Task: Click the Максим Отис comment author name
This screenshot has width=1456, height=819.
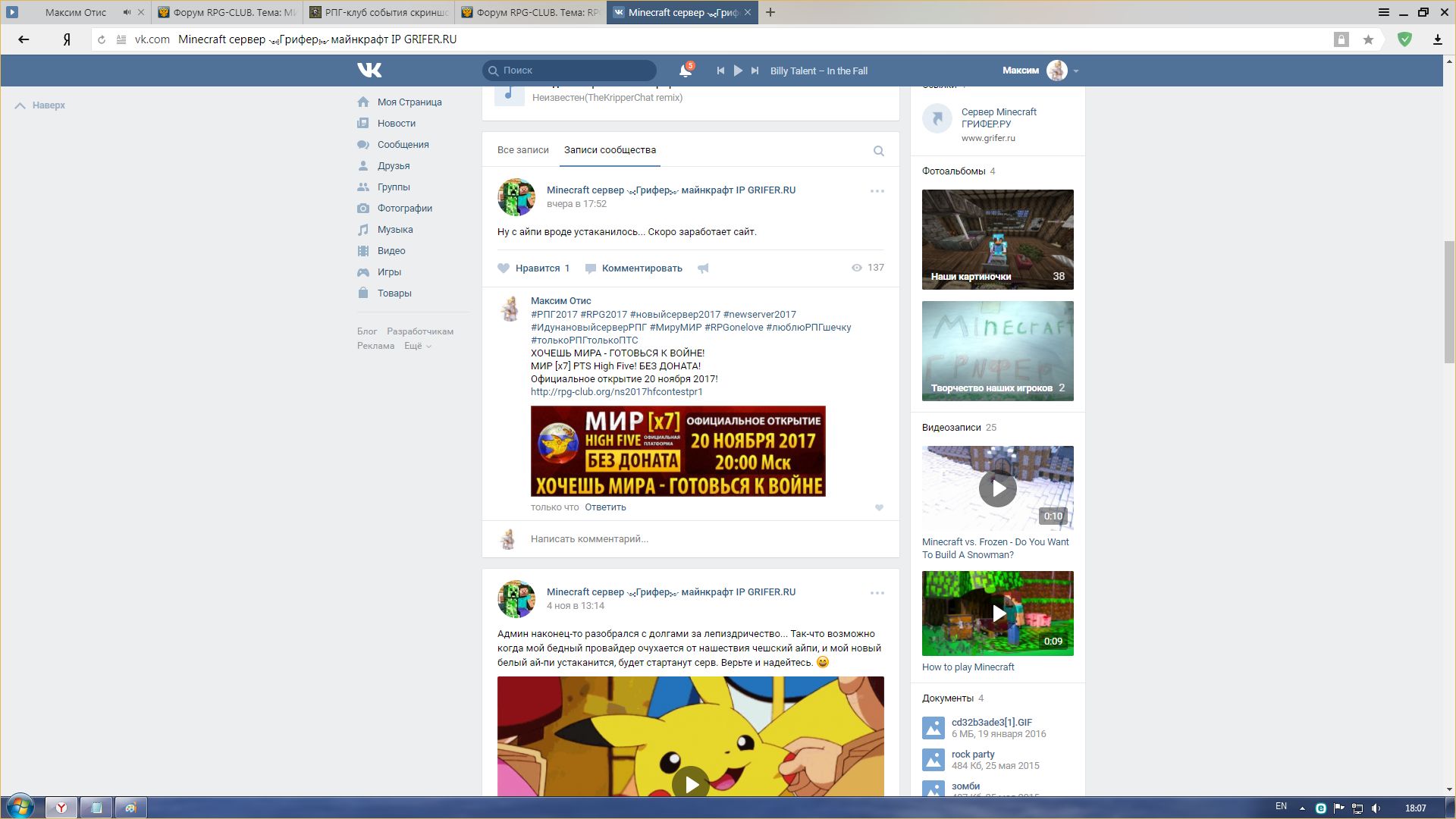Action: coord(560,301)
